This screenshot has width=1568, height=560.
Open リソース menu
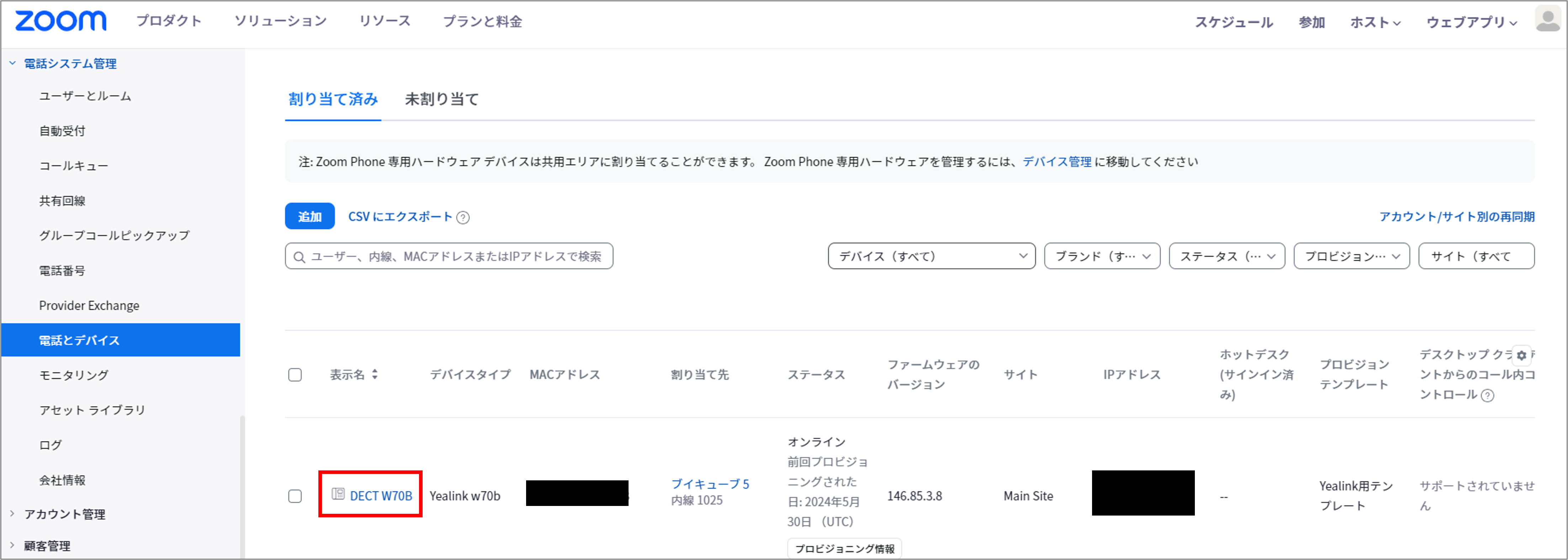tap(385, 21)
